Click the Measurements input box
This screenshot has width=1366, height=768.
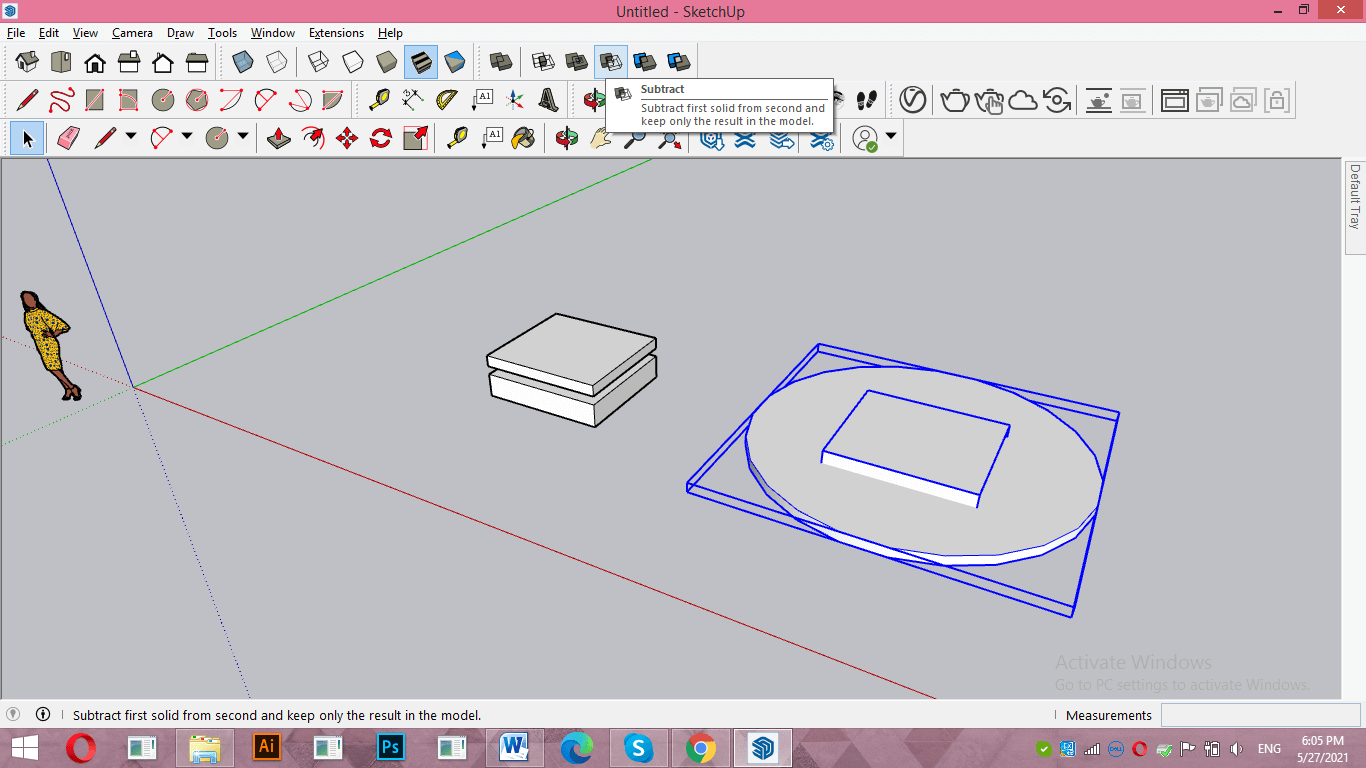click(x=1260, y=715)
